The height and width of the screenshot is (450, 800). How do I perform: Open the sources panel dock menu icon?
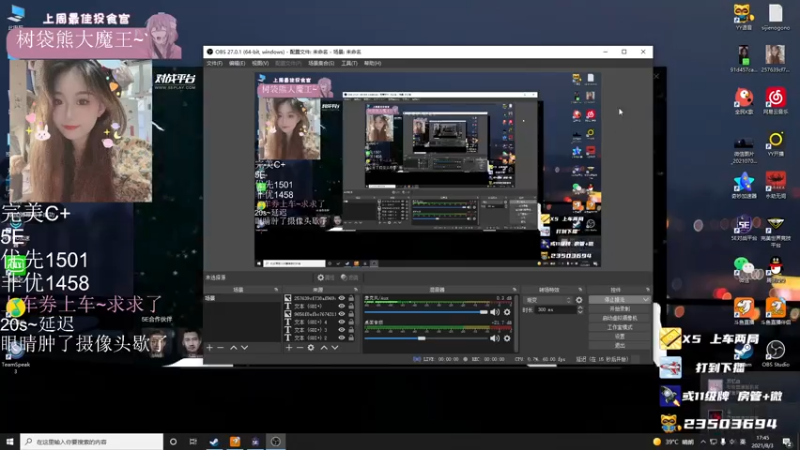coord(356,290)
